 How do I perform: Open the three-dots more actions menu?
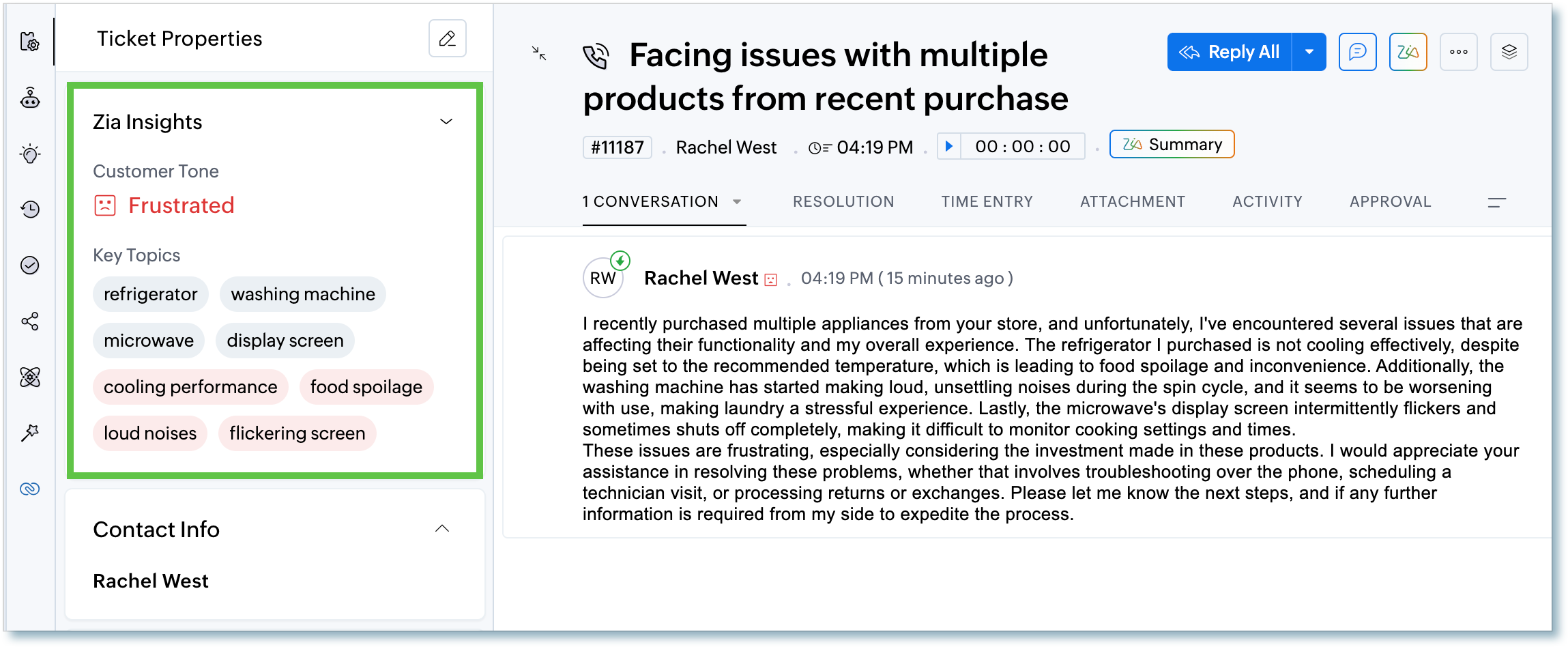[1458, 52]
